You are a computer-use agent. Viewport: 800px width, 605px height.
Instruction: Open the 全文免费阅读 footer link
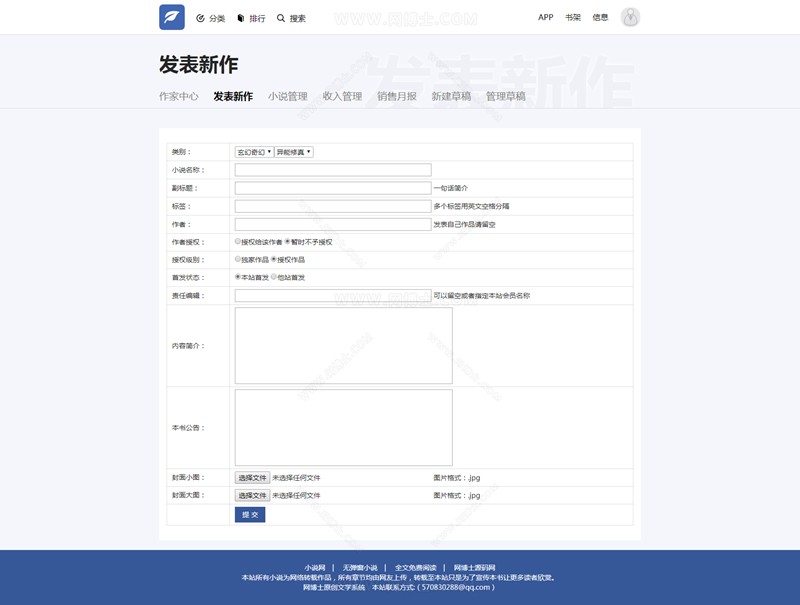(x=416, y=568)
